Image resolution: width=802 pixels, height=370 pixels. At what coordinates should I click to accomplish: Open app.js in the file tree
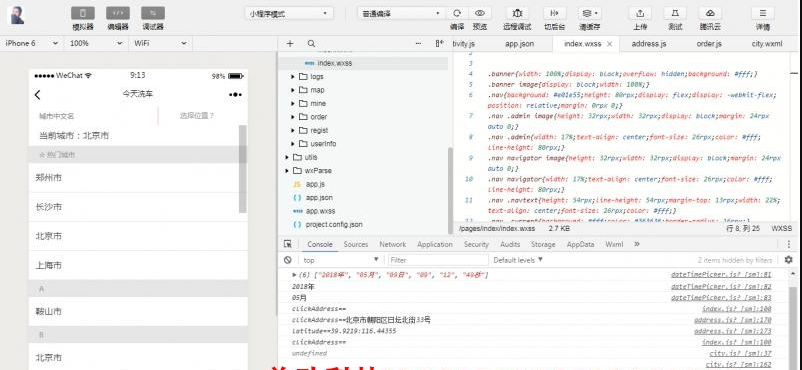coord(315,184)
